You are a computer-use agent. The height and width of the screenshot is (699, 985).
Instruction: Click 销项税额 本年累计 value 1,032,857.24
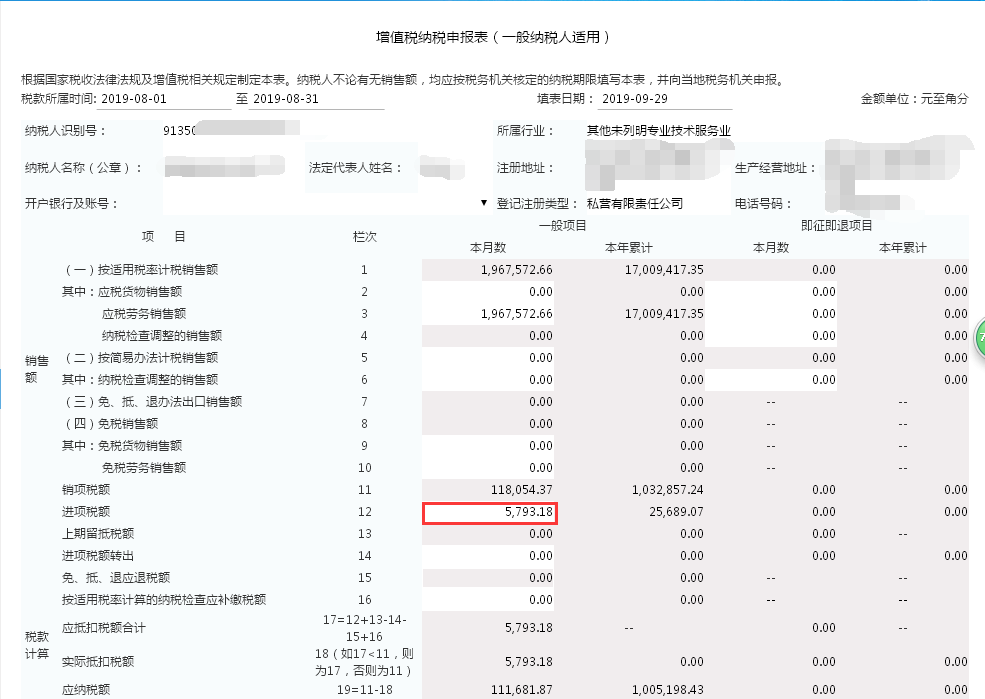point(667,489)
